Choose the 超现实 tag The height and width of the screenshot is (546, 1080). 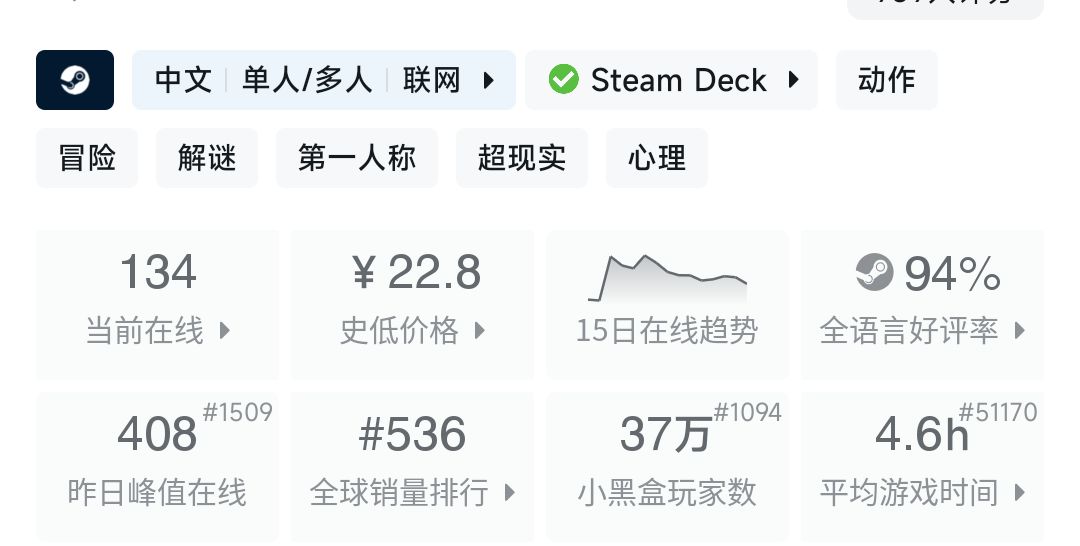(x=522, y=158)
